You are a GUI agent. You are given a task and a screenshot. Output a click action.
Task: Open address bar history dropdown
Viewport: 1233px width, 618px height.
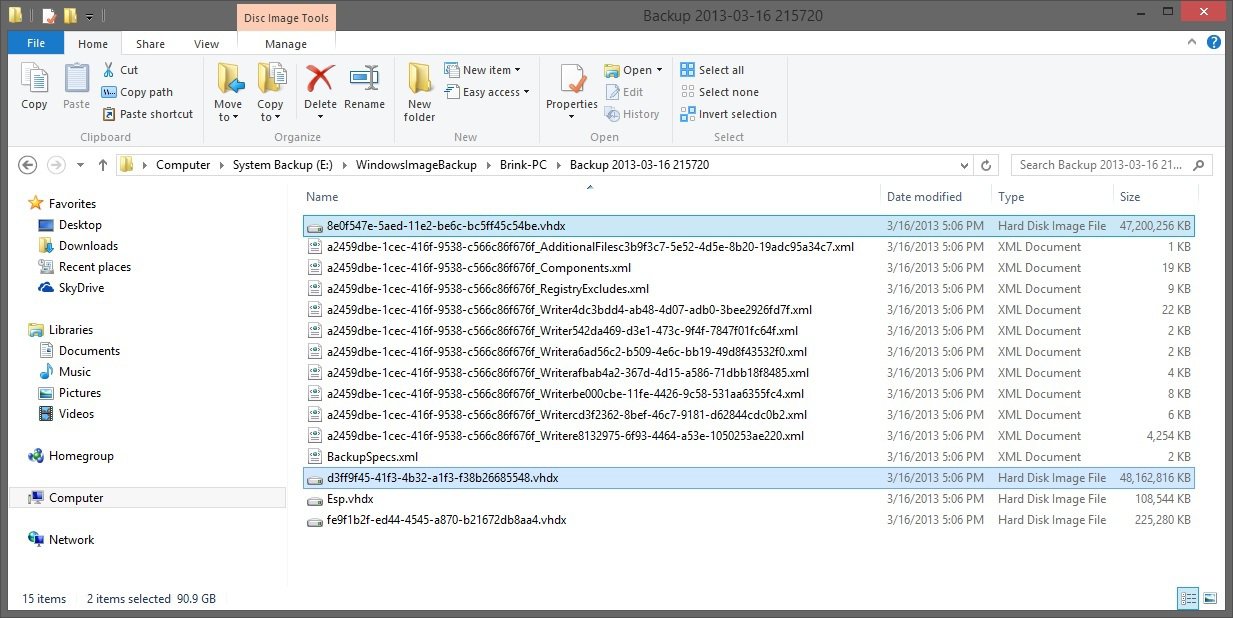tap(965, 165)
